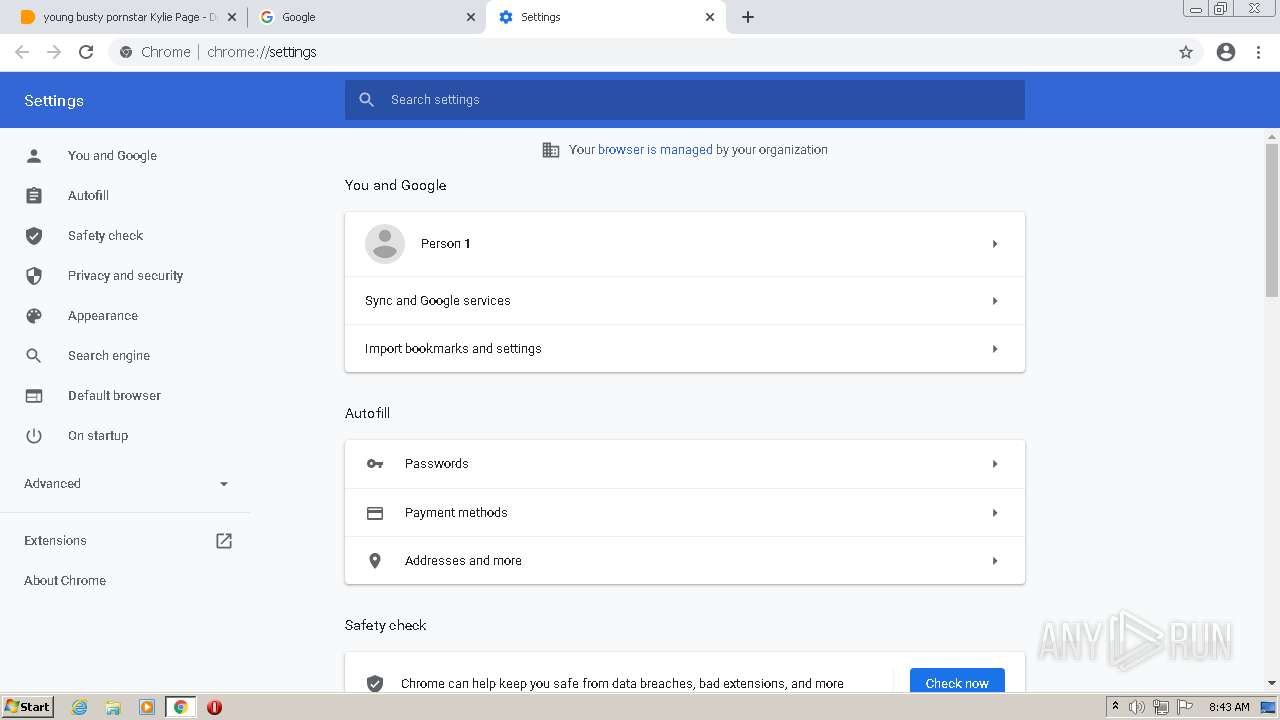Open Extensions from sidebar
Viewport: 1280px width, 720px height.
(55, 541)
